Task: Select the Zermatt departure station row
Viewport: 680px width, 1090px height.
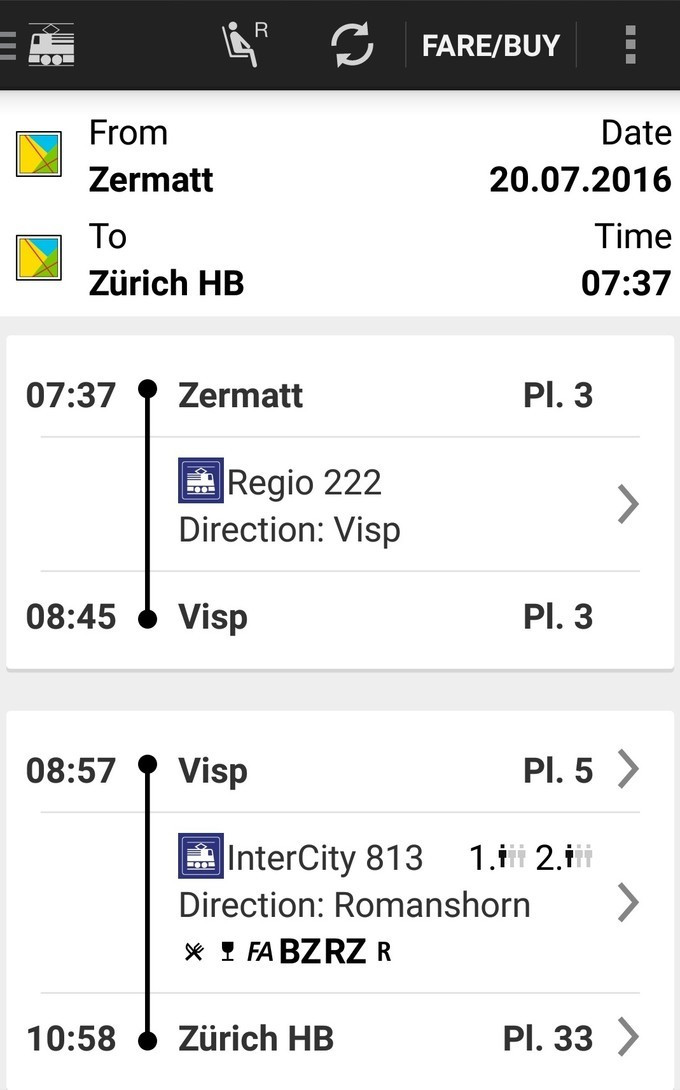Action: click(x=330, y=395)
